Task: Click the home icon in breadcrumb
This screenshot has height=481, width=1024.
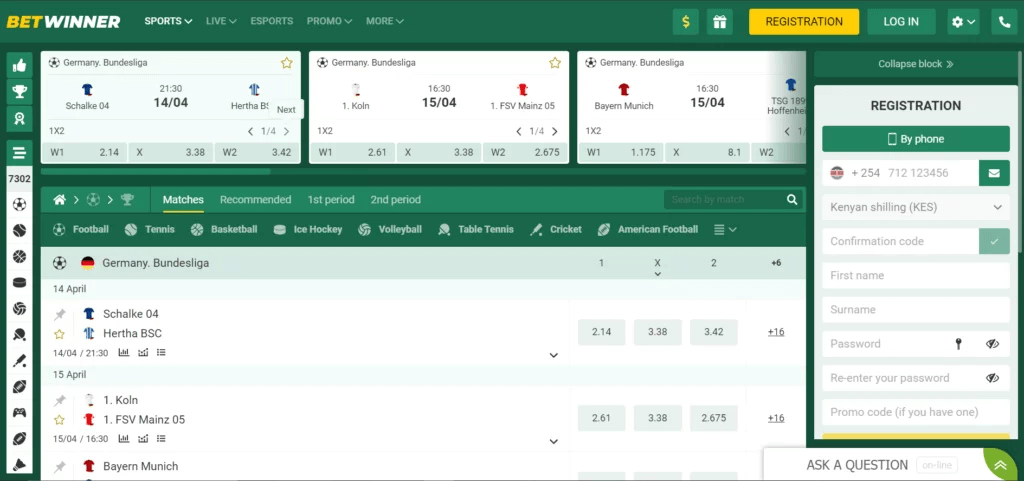Action: click(x=59, y=200)
